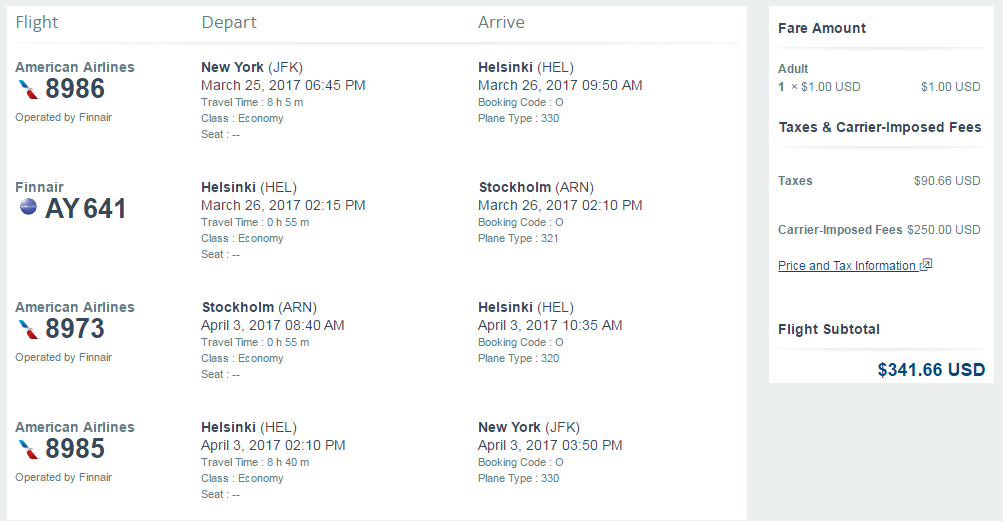Screen dimensions: 1003x521
Task: Select flight number 8973
Action: point(75,329)
